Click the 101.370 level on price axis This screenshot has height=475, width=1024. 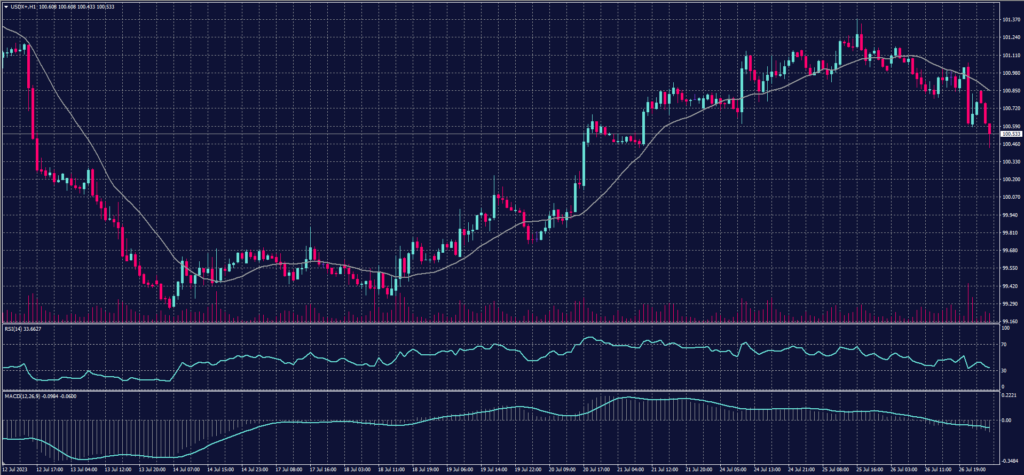pyautogui.click(x=1010, y=19)
